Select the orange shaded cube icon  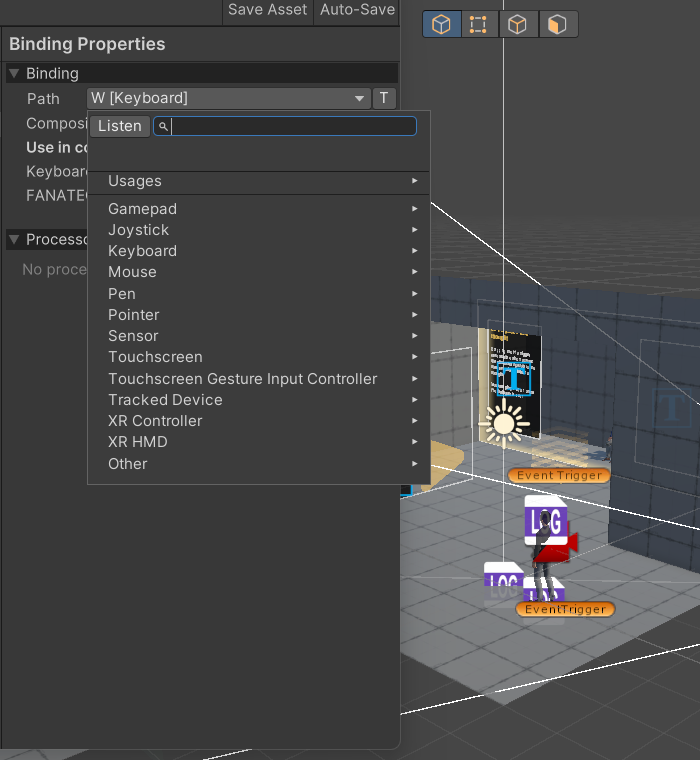[x=557, y=24]
